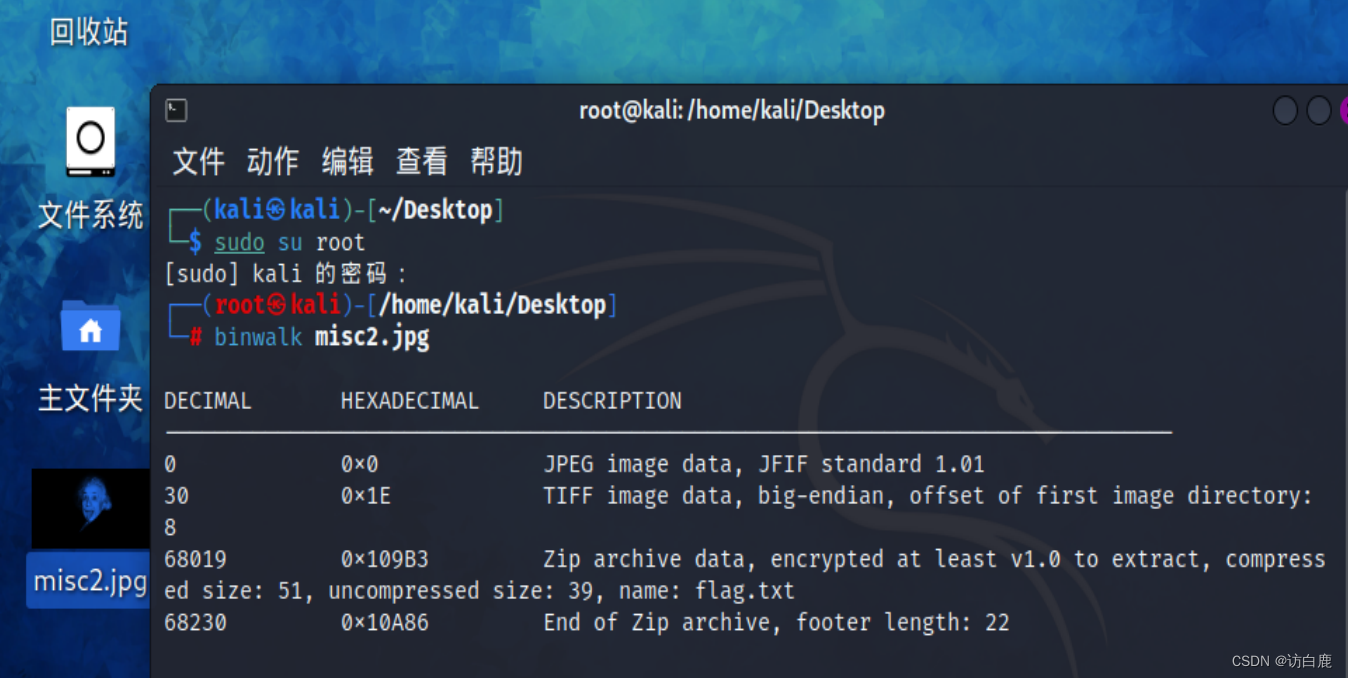
Task: Click the root@kali:/home/kali/Desktop title text
Action: click(x=732, y=110)
